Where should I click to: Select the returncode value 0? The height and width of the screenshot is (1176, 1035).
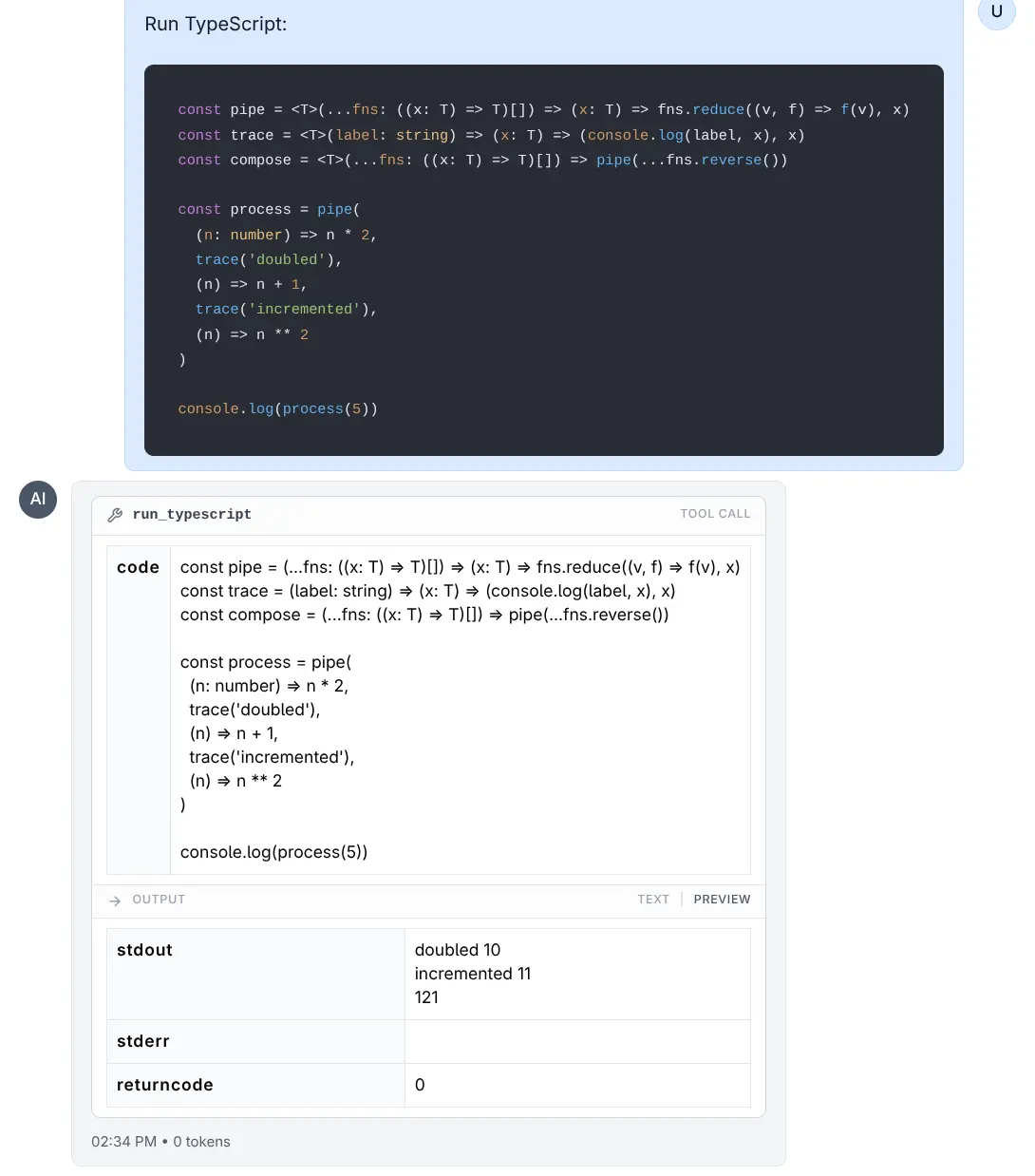[420, 1085]
